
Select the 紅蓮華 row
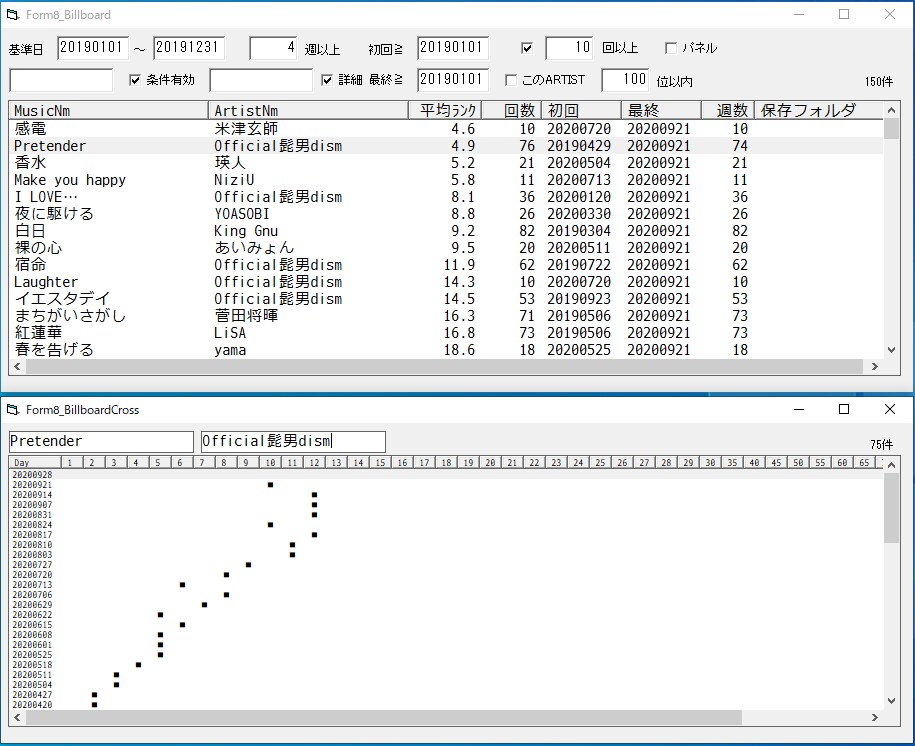click(446, 333)
